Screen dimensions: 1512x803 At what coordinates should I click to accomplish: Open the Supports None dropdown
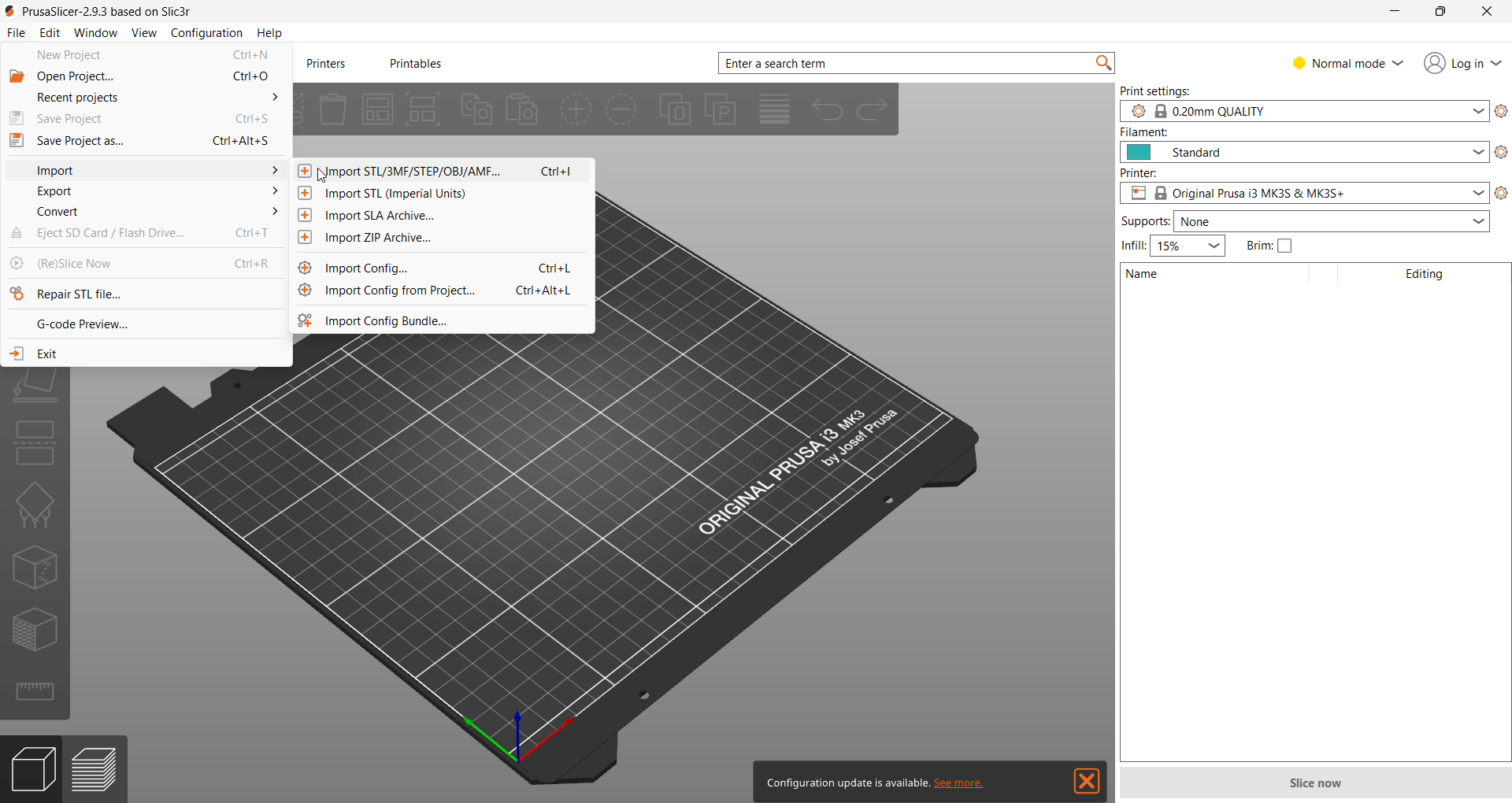click(1332, 222)
